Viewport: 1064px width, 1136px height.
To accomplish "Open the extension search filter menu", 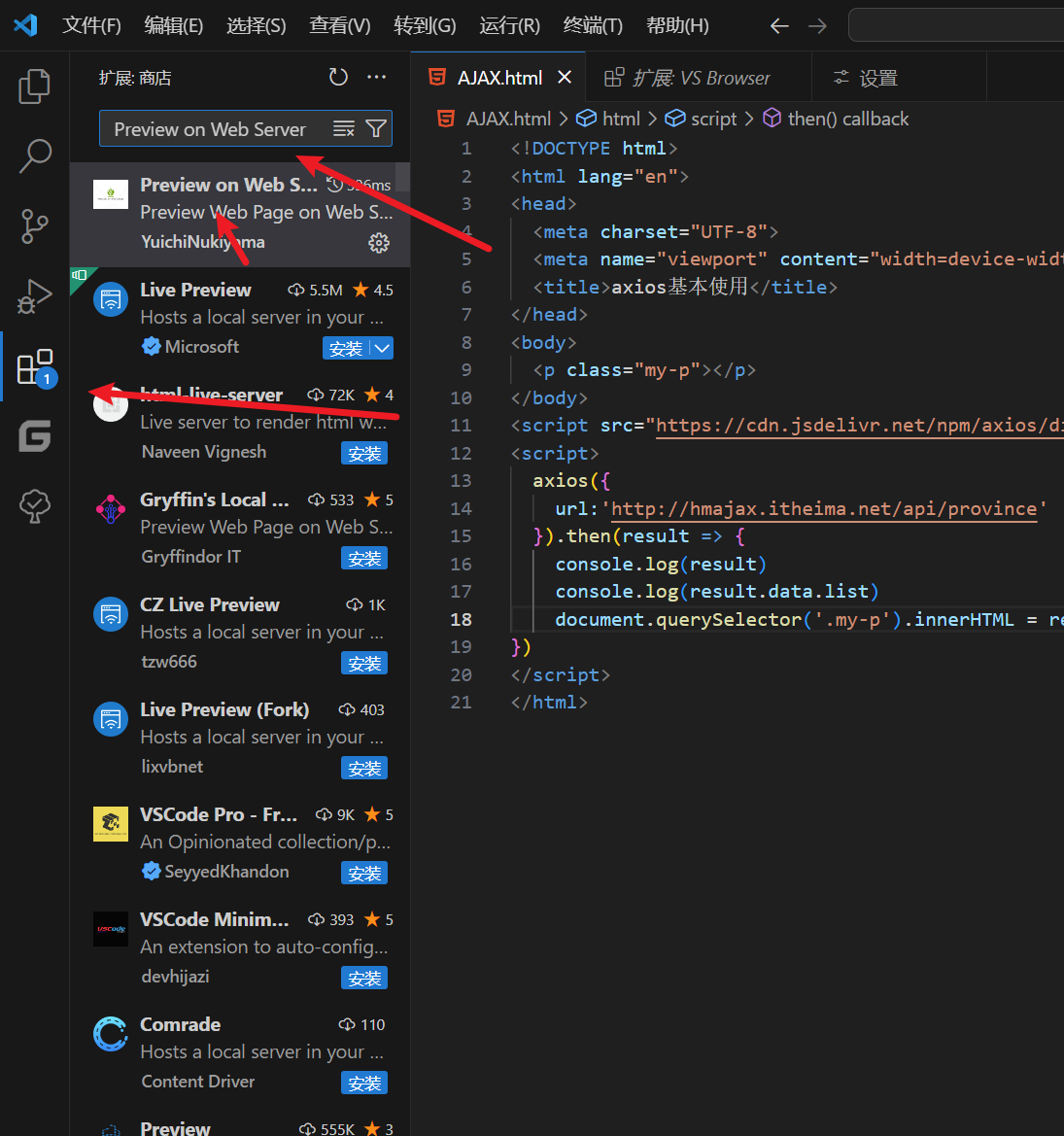I will click(376, 129).
